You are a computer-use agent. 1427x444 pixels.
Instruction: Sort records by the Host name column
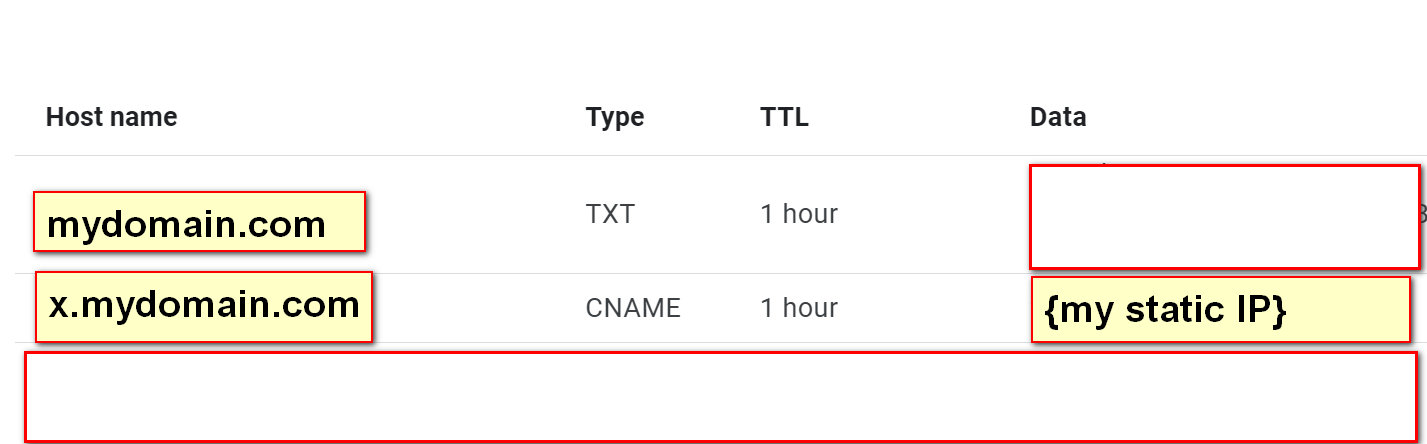coord(111,117)
